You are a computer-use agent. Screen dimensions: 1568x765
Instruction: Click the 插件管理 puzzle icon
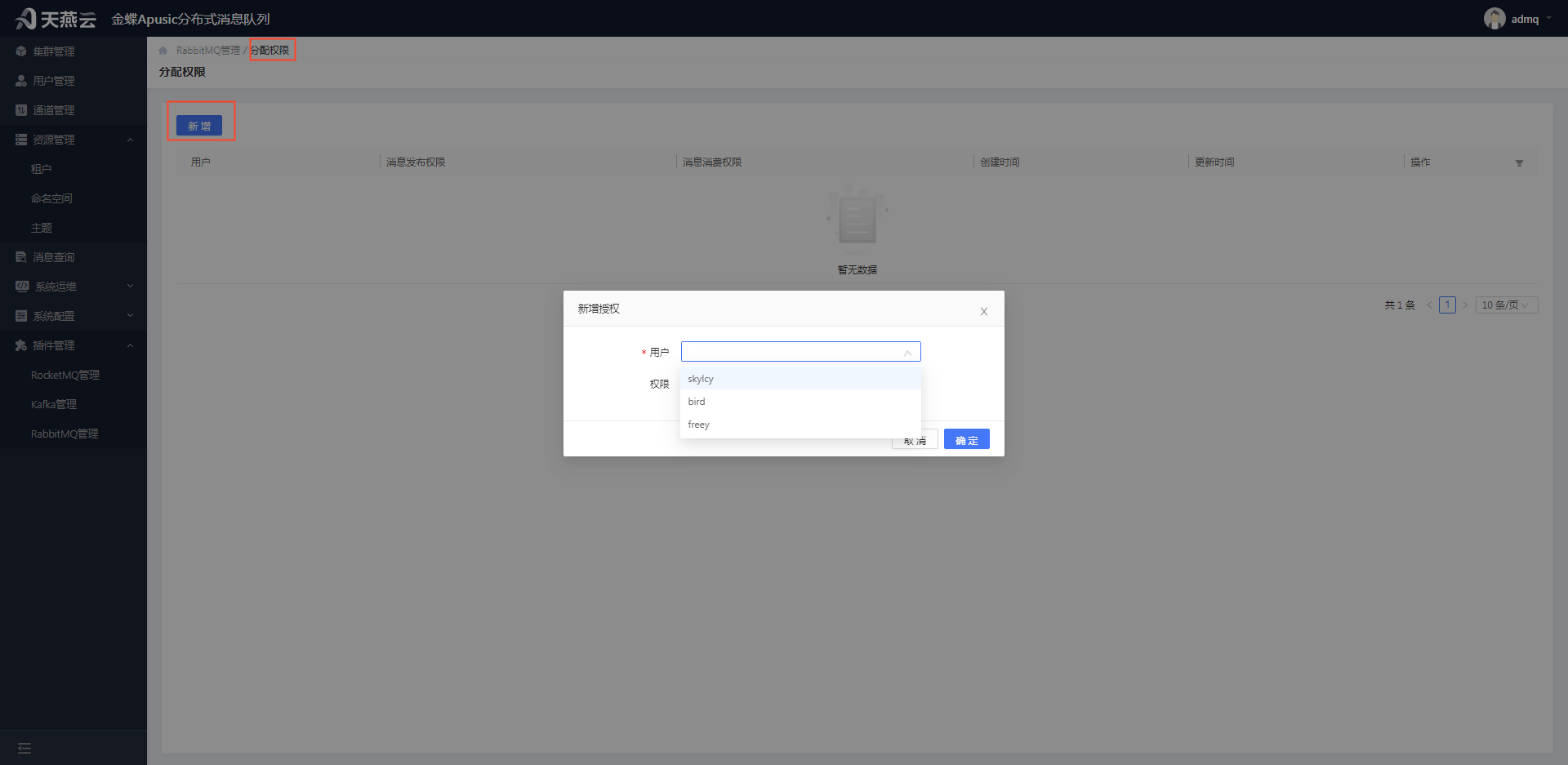pyautogui.click(x=21, y=345)
